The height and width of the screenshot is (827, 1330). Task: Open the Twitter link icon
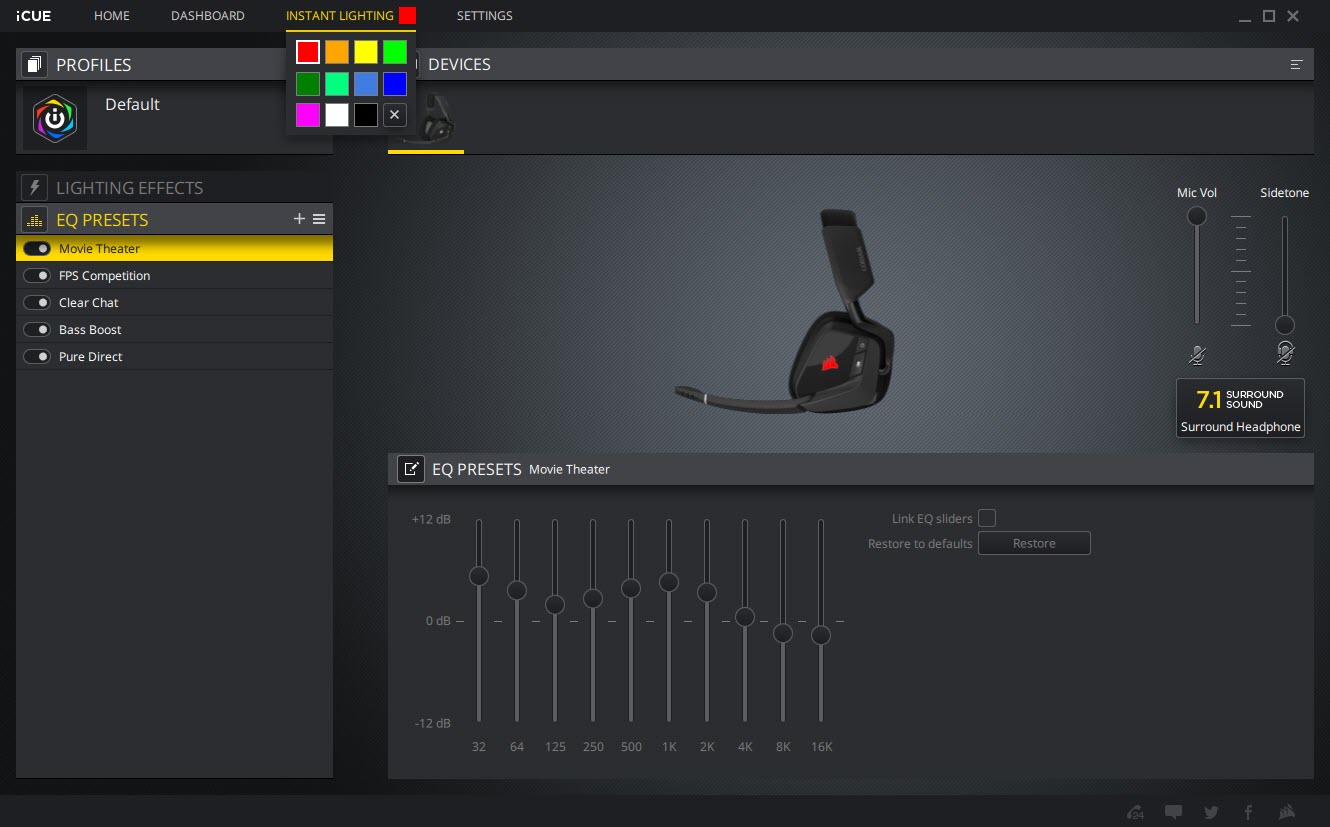[x=1212, y=812]
